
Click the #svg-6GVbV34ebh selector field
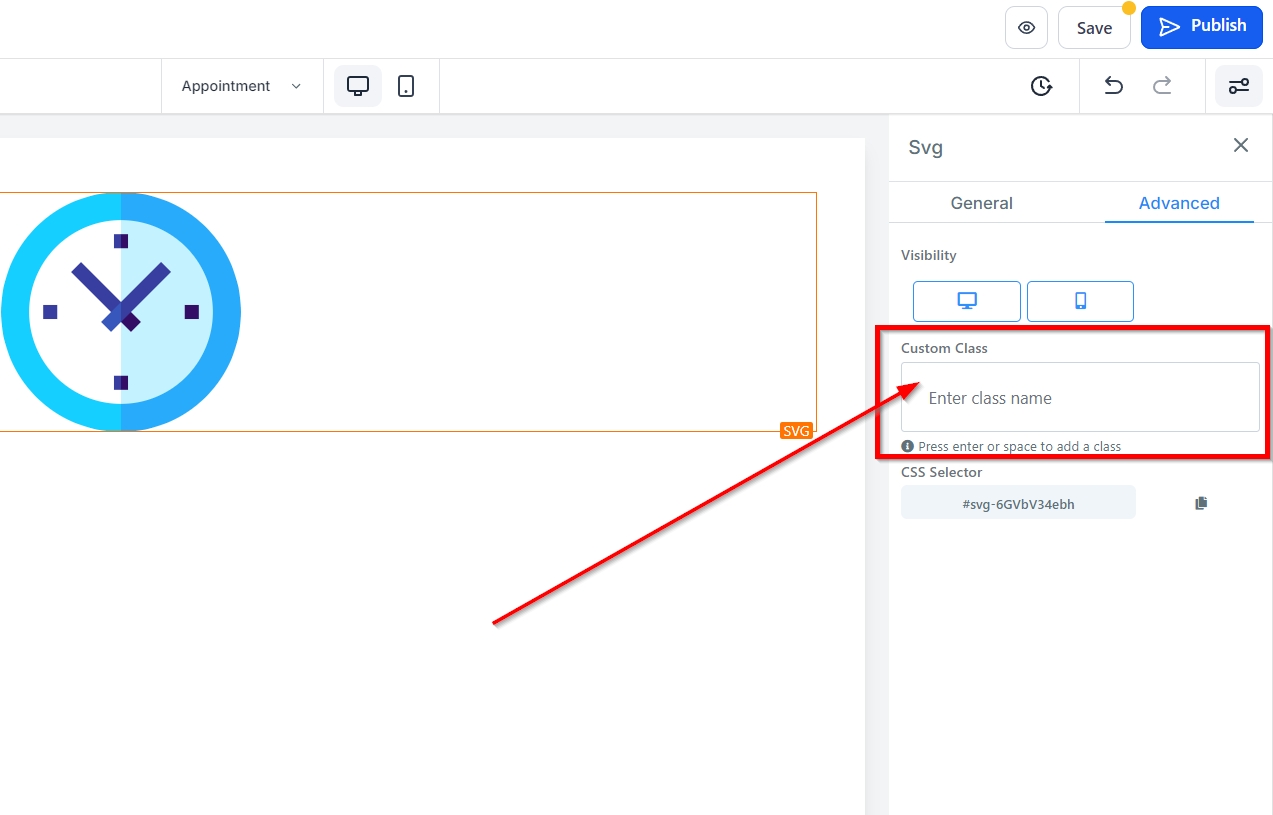point(1018,504)
